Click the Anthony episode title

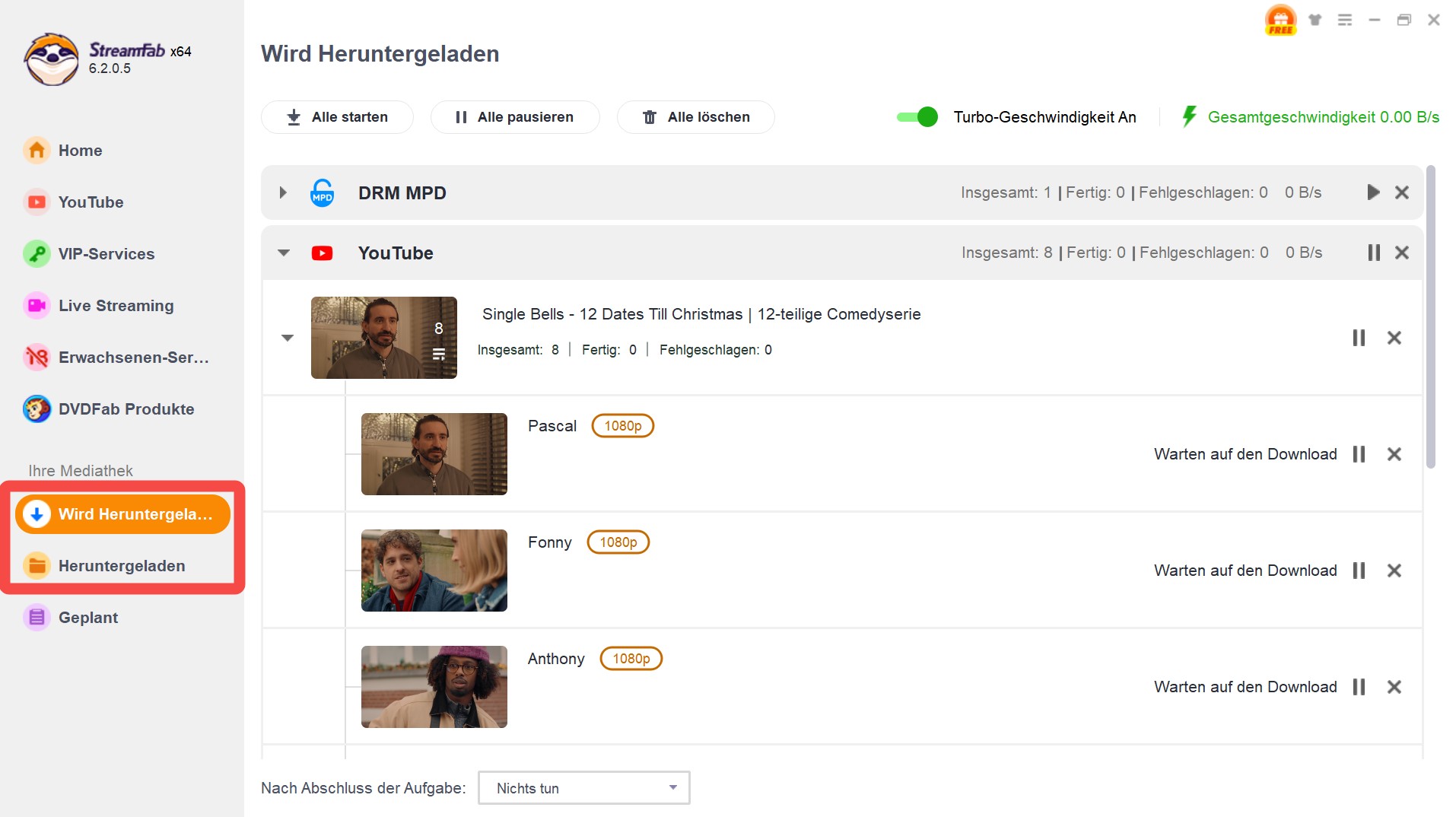tap(556, 659)
